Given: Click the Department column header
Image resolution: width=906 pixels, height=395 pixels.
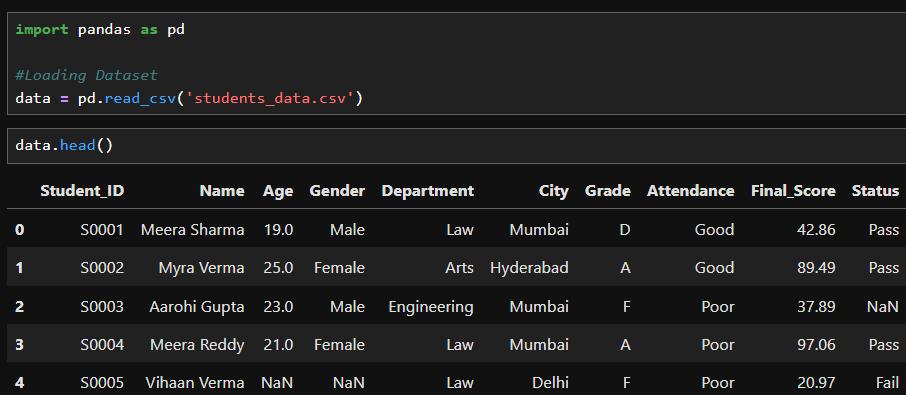Looking at the screenshot, I should 428,191.
